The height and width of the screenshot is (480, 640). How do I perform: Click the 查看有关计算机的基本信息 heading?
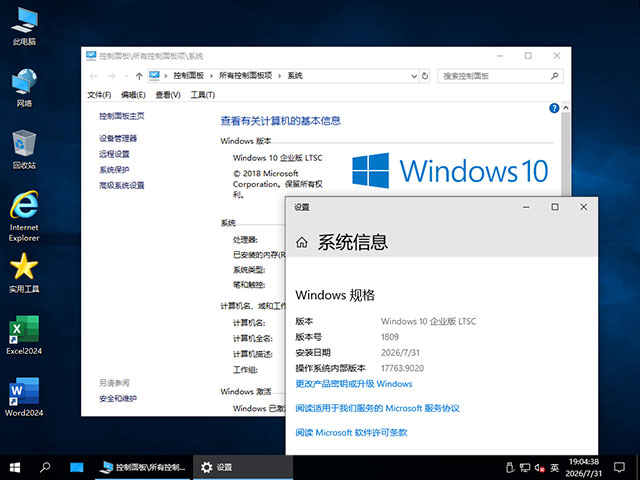280,121
